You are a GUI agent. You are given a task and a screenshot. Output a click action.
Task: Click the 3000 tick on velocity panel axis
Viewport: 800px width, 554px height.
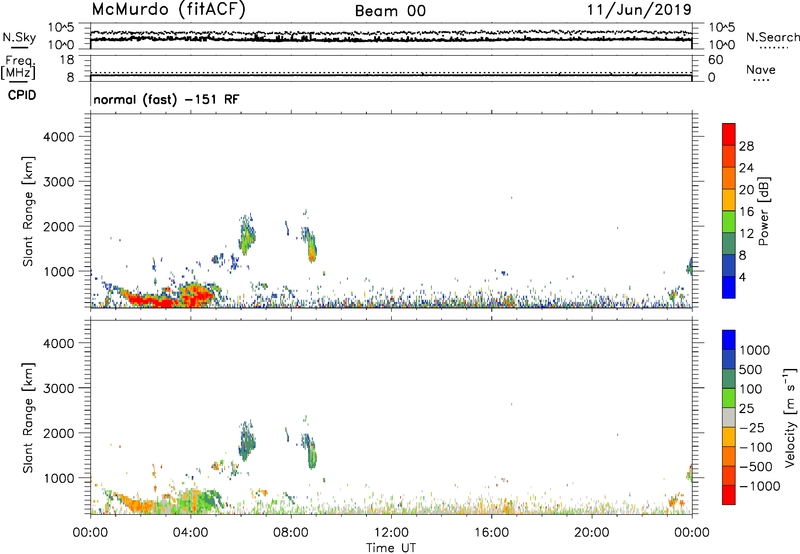point(59,388)
